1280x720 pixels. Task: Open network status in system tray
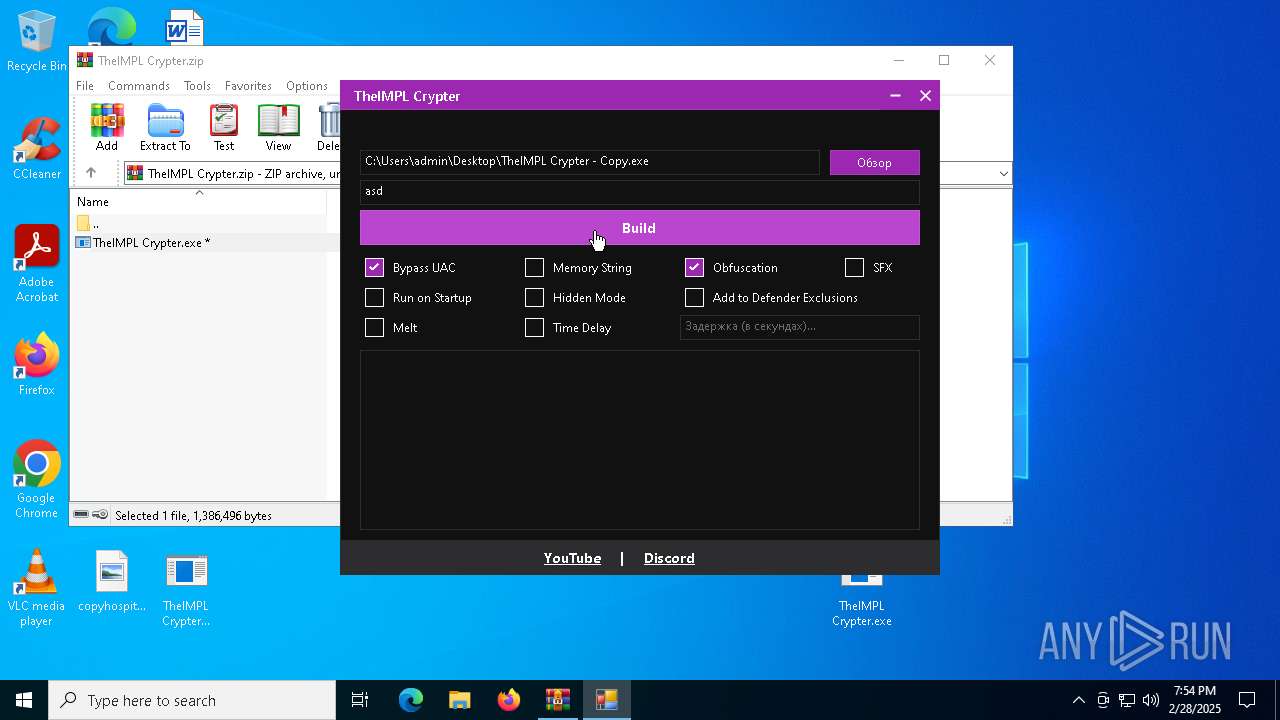click(1127, 700)
